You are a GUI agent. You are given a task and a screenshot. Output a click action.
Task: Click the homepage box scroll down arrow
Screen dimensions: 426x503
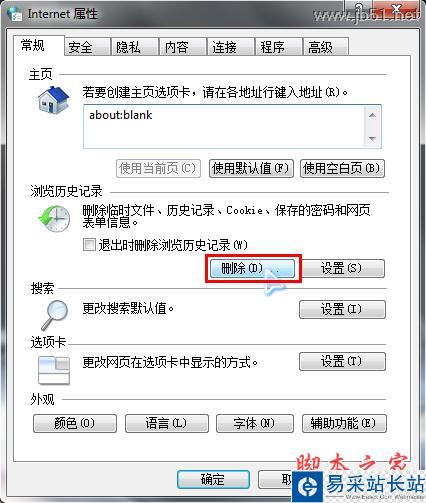point(372,138)
